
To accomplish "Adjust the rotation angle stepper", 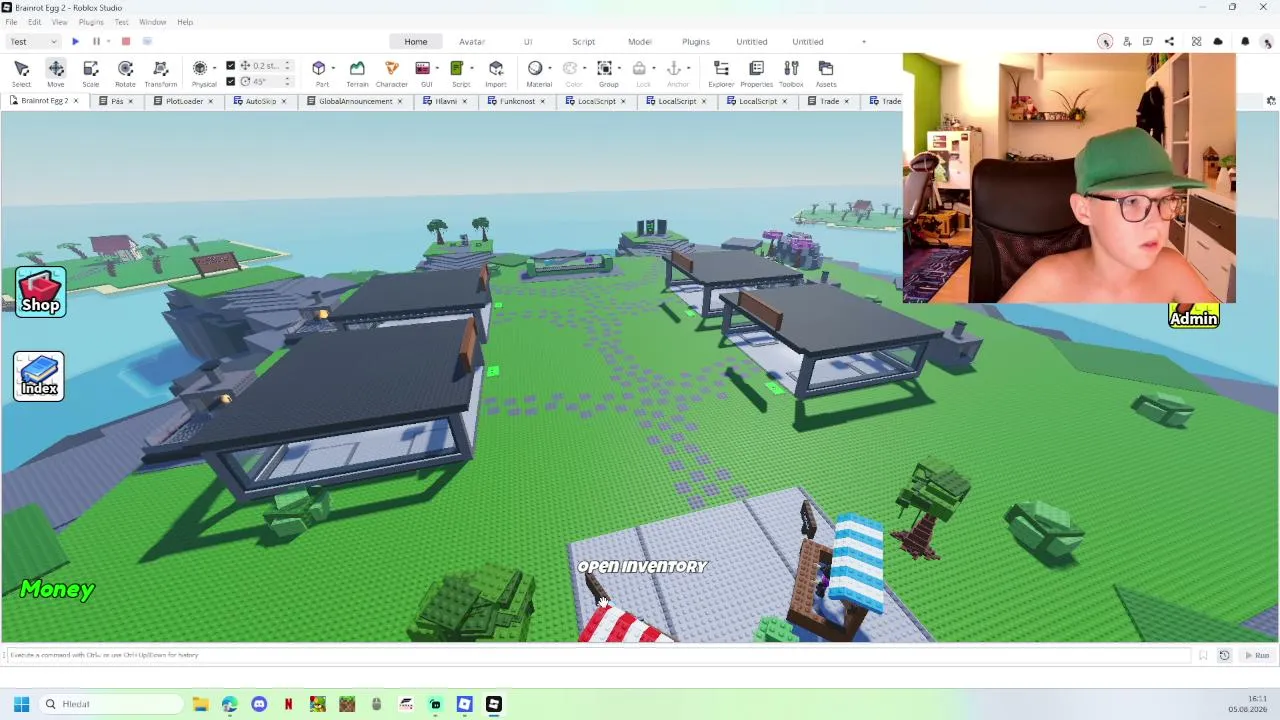I will pyautogui.click(x=288, y=81).
